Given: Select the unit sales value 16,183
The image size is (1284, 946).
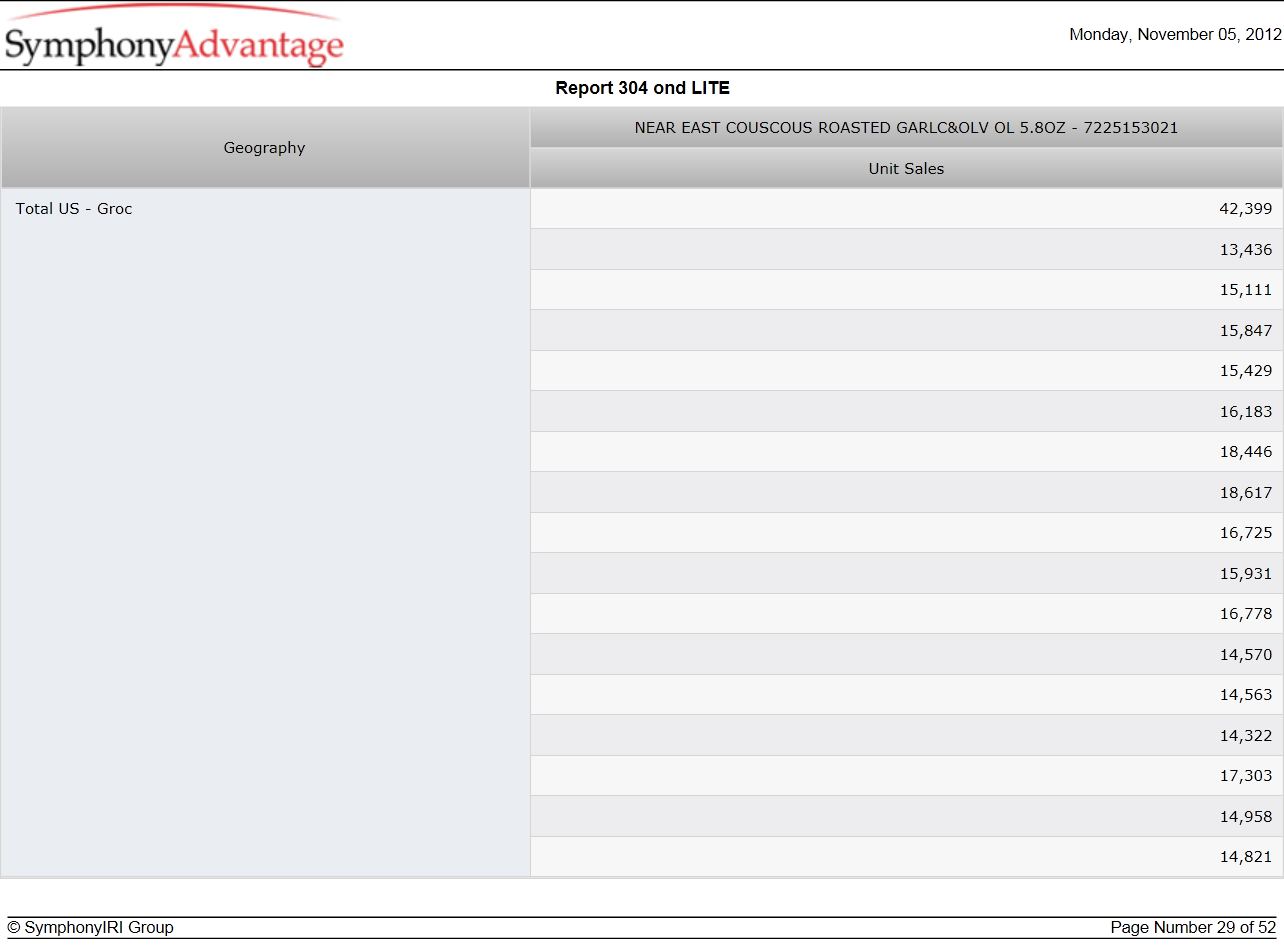Looking at the screenshot, I should pos(1245,412).
